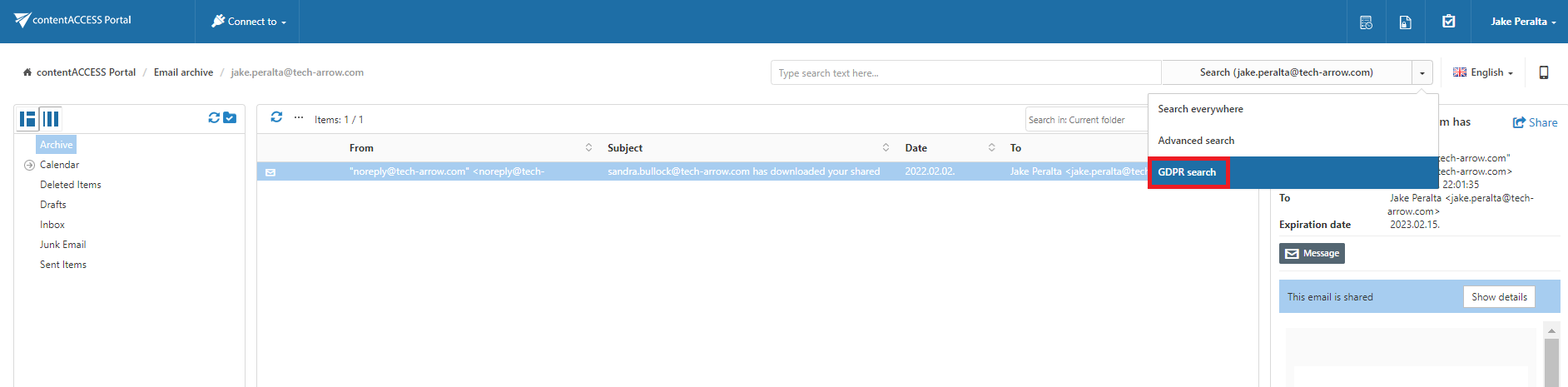Select the GDPR search menu entry

(x=1293, y=172)
